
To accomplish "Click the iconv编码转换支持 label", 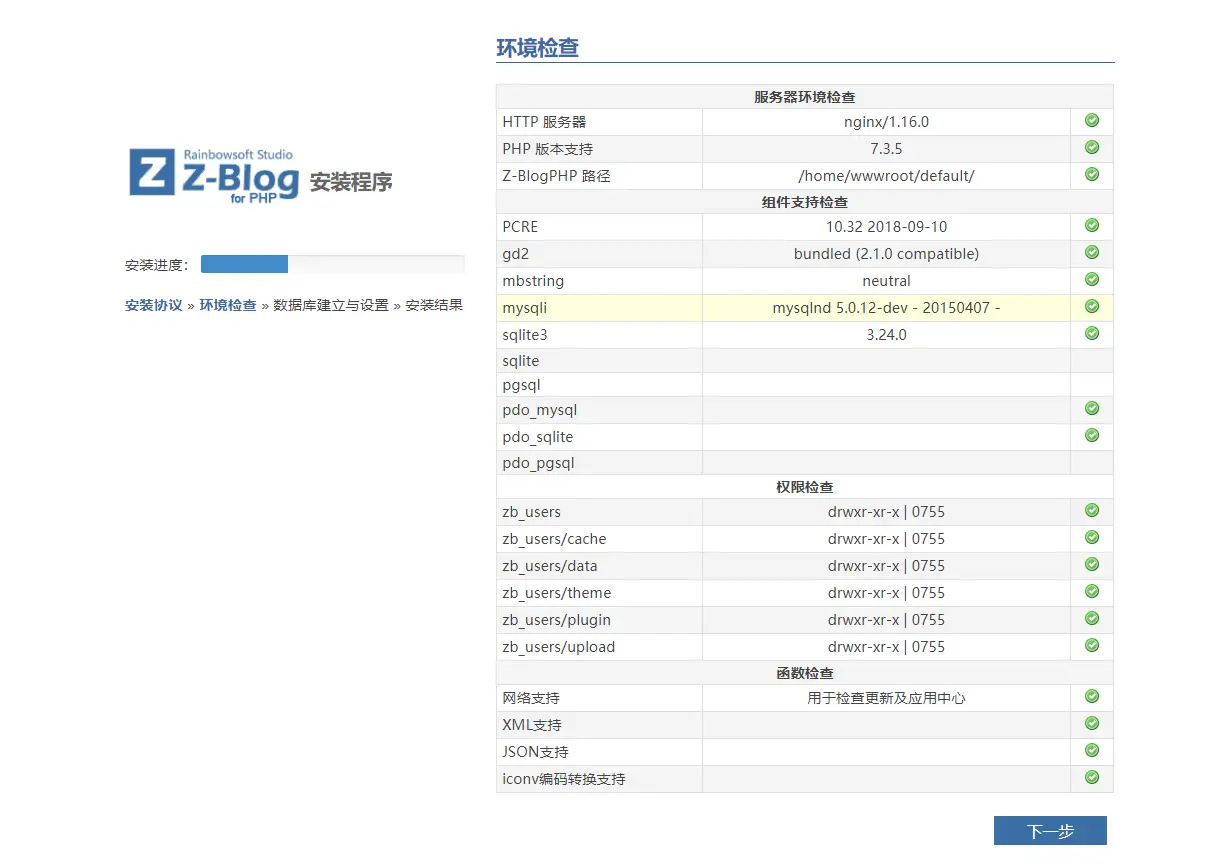I will point(564,779).
